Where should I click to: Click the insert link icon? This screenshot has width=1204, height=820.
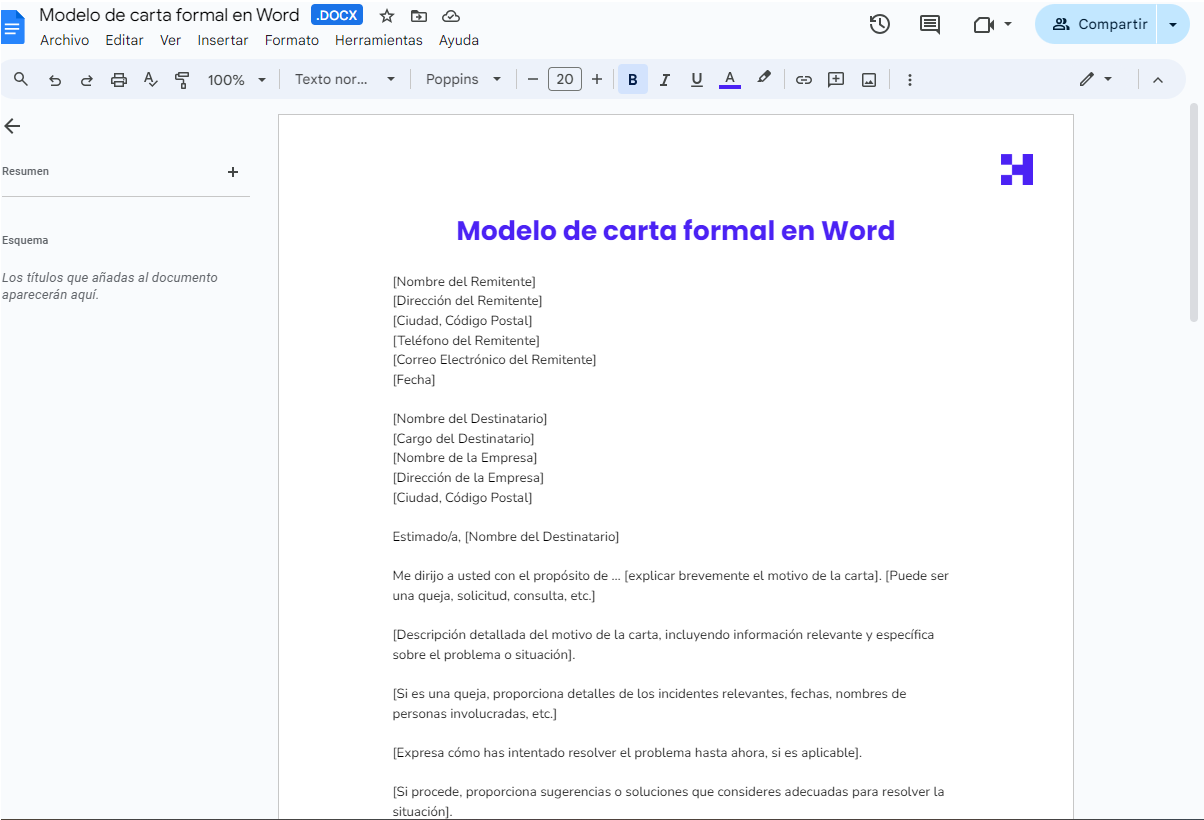click(803, 80)
